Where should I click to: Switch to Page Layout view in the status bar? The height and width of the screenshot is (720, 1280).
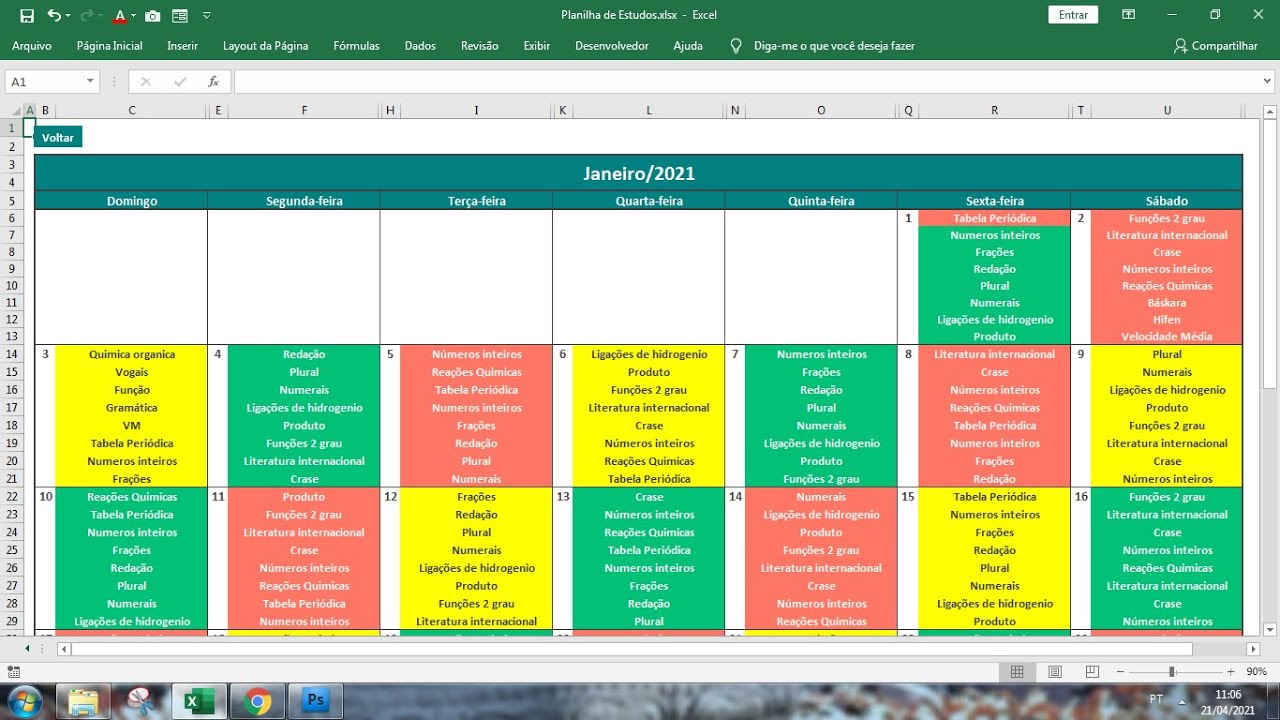click(1054, 671)
